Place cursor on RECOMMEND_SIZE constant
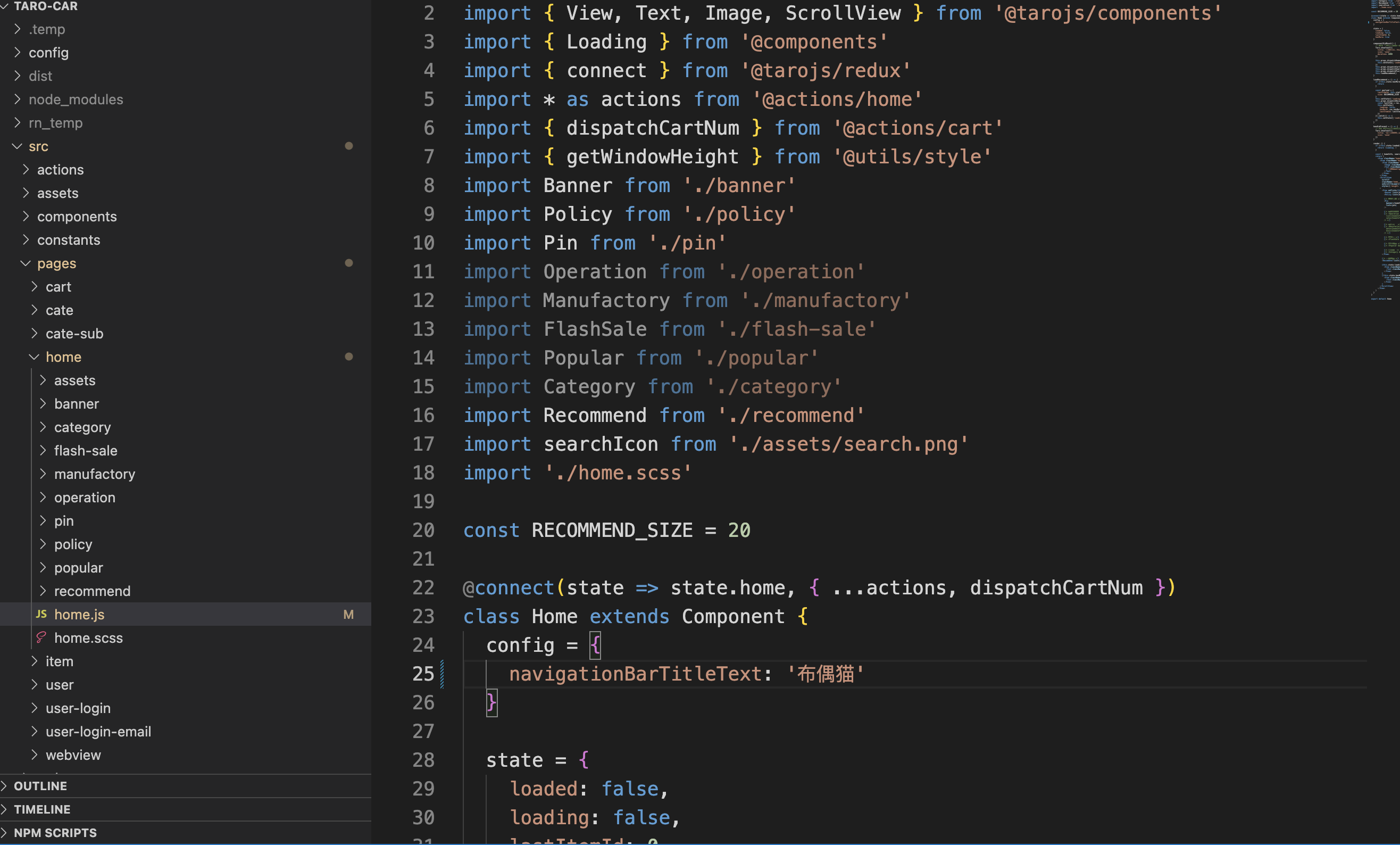Image resolution: width=1400 pixels, height=845 pixels. coord(612,530)
